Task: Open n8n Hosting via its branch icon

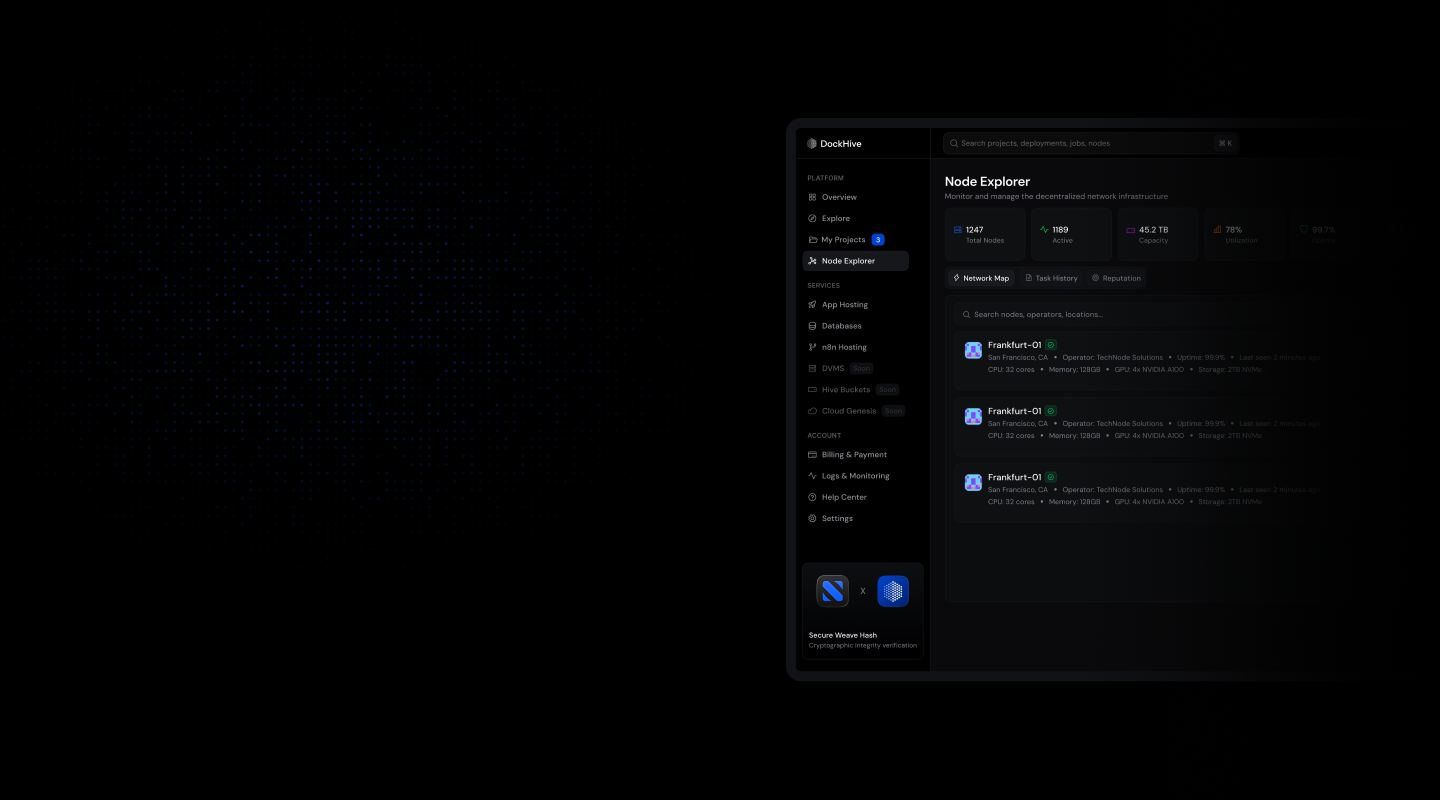Action: coord(812,346)
